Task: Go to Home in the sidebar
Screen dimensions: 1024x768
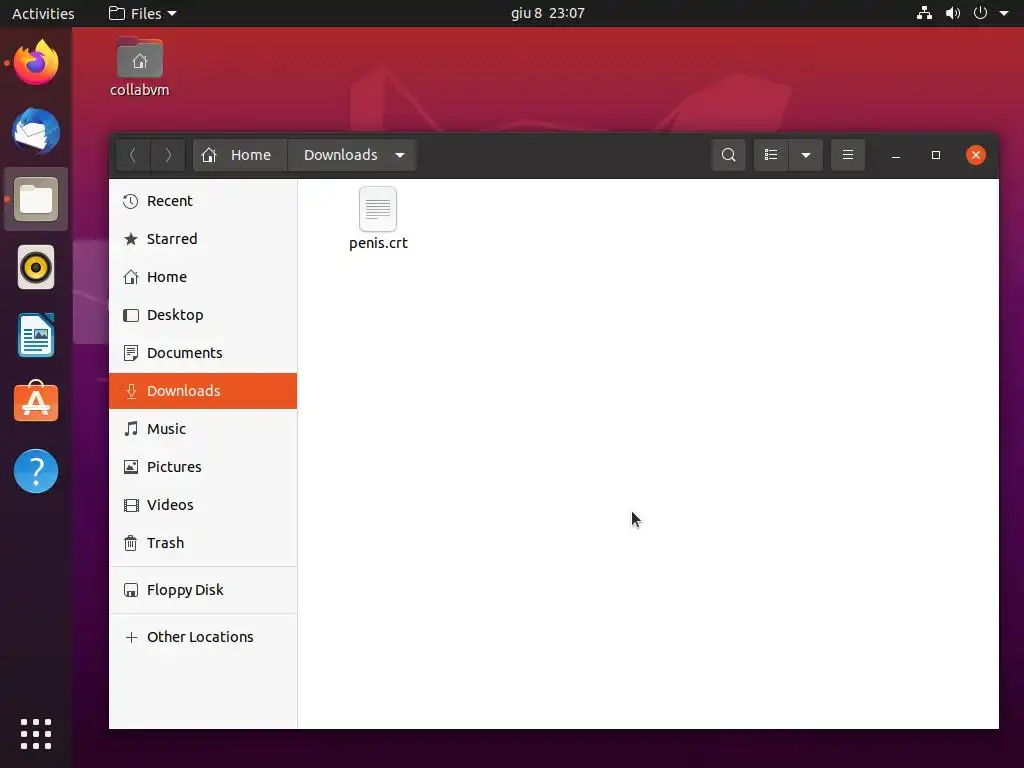Action: click(203, 277)
